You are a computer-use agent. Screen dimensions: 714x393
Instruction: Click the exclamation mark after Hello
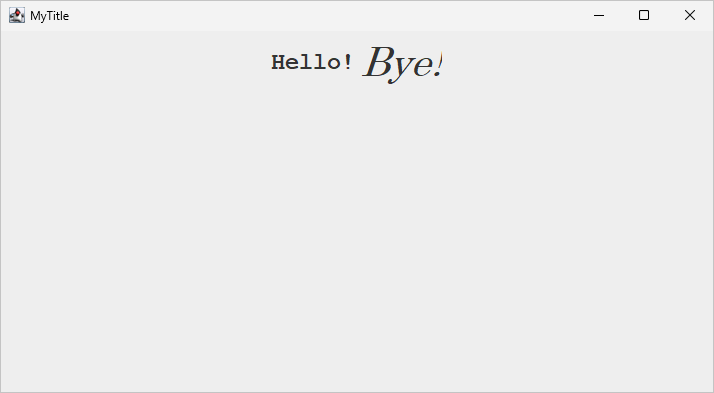click(x=348, y=62)
